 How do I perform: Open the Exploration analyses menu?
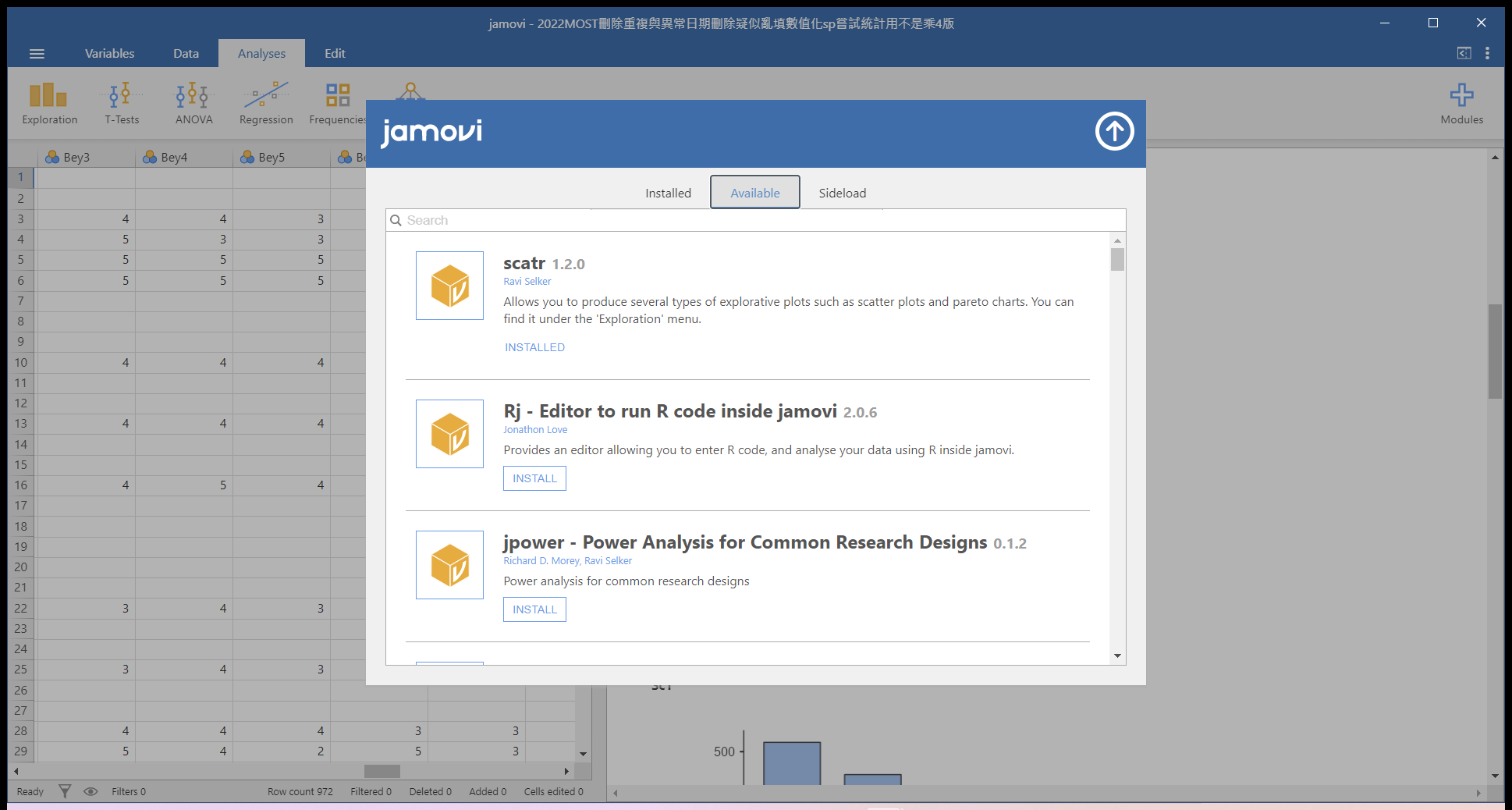click(x=48, y=102)
